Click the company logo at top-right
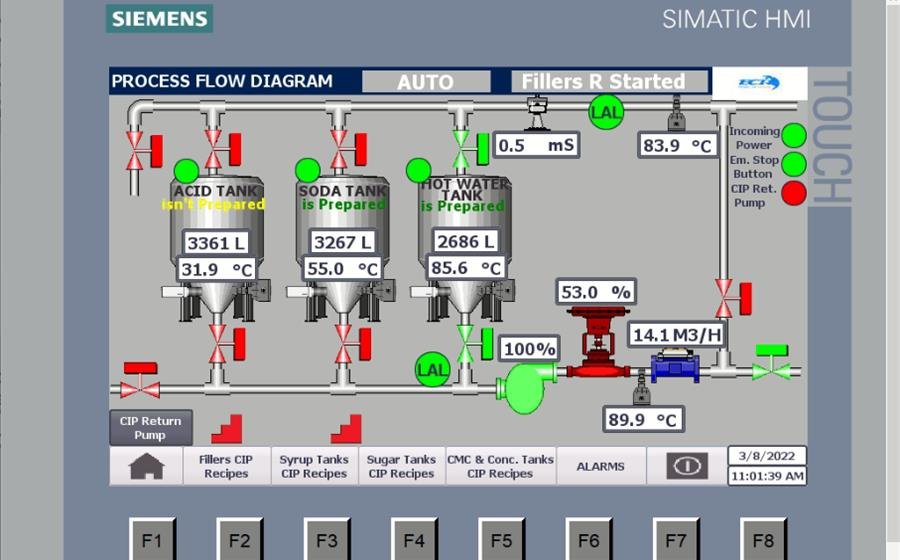The width and height of the screenshot is (900, 560). (759, 83)
